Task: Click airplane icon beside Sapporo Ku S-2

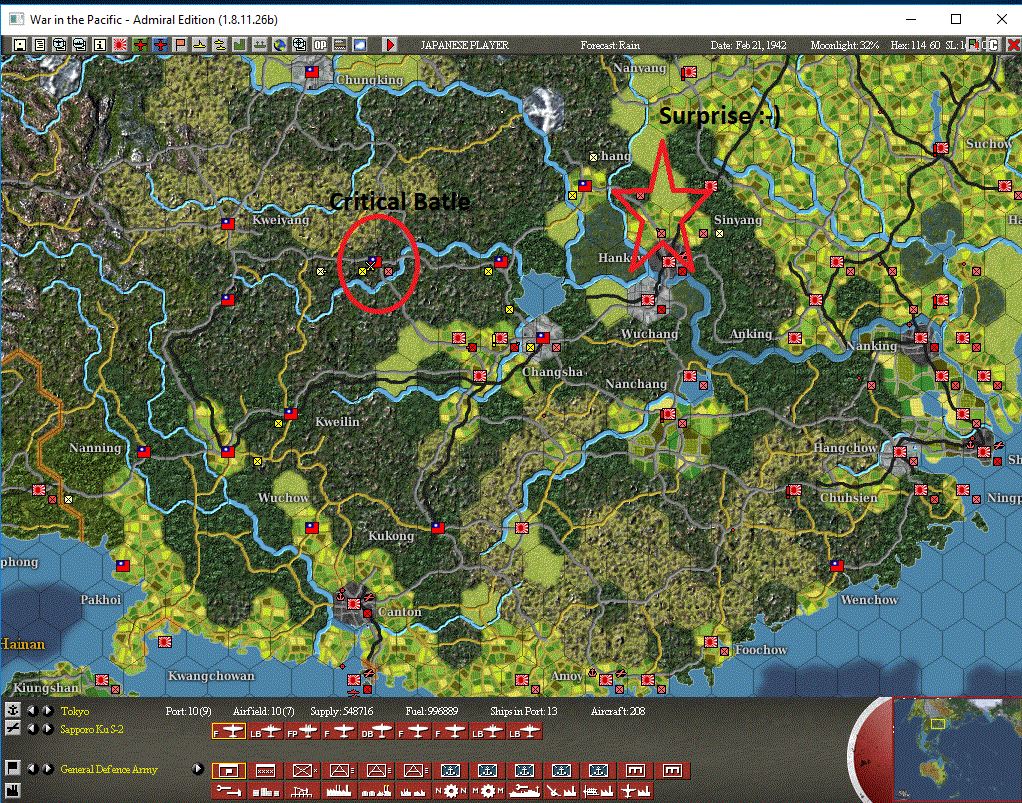Action: pyautogui.click(x=12, y=728)
